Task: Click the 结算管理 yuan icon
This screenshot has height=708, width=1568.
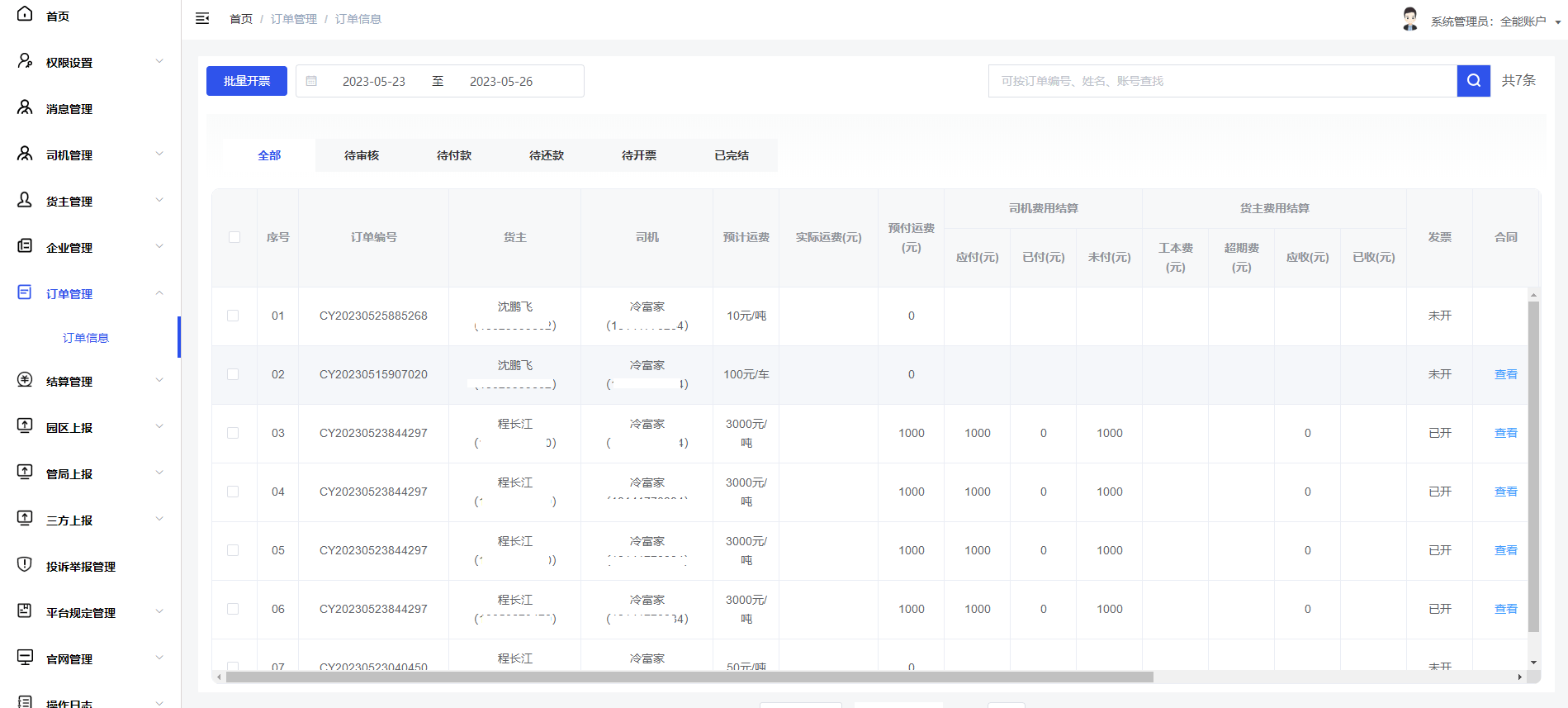Action: tap(25, 380)
